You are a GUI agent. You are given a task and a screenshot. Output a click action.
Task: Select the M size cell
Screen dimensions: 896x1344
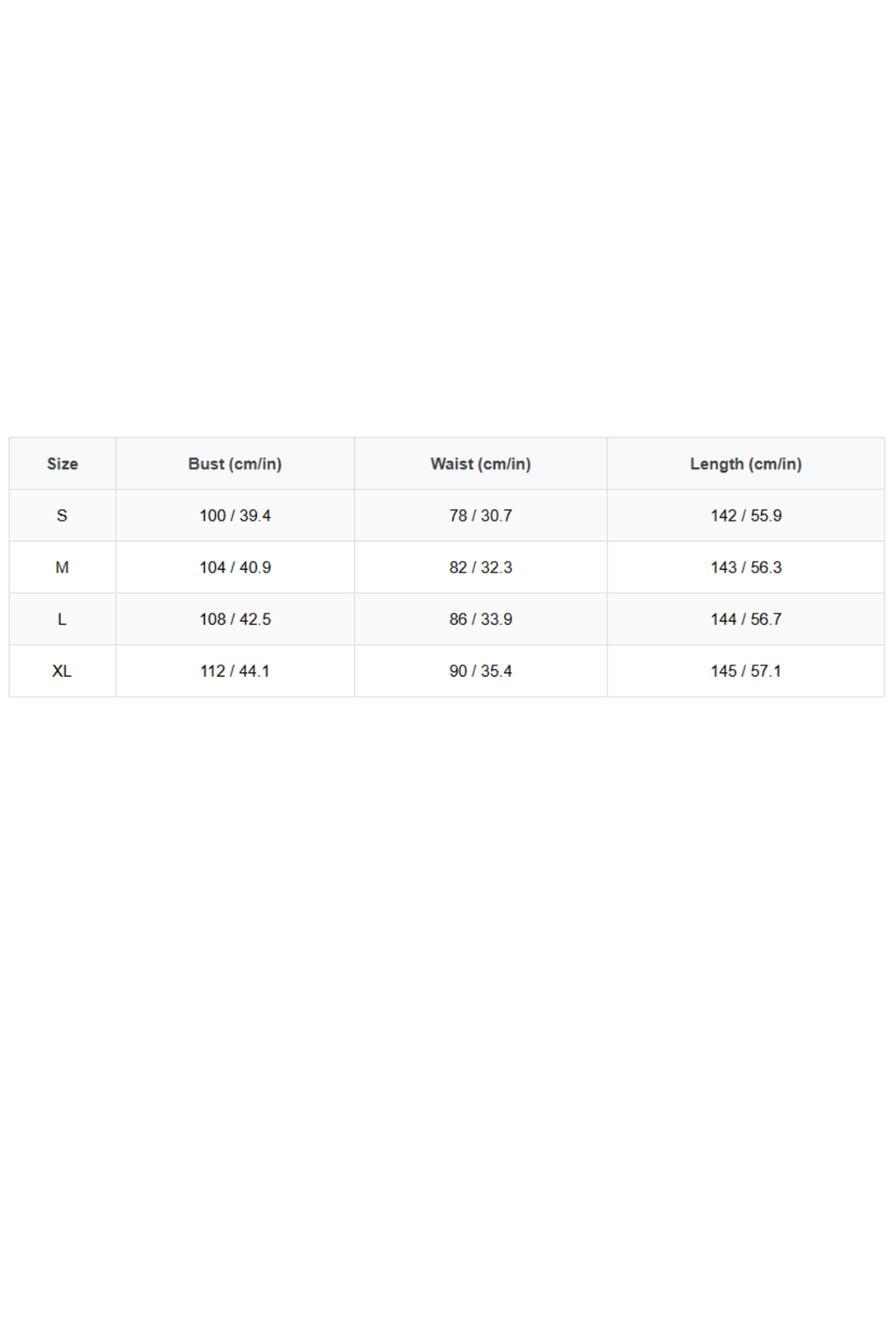point(63,567)
